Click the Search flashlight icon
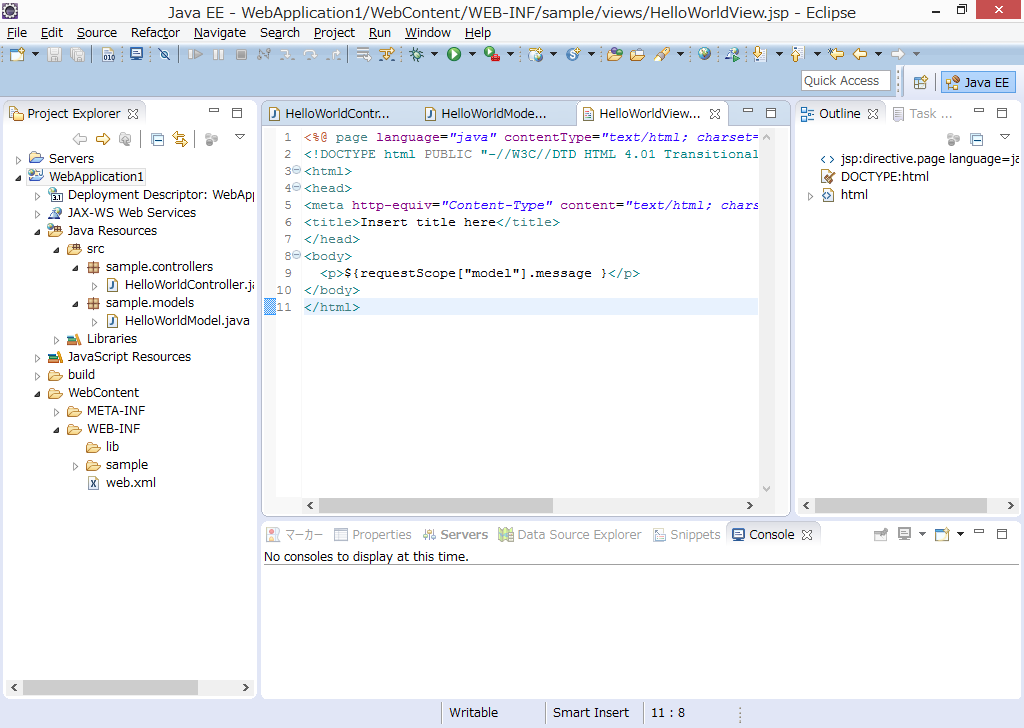 click(x=662, y=54)
